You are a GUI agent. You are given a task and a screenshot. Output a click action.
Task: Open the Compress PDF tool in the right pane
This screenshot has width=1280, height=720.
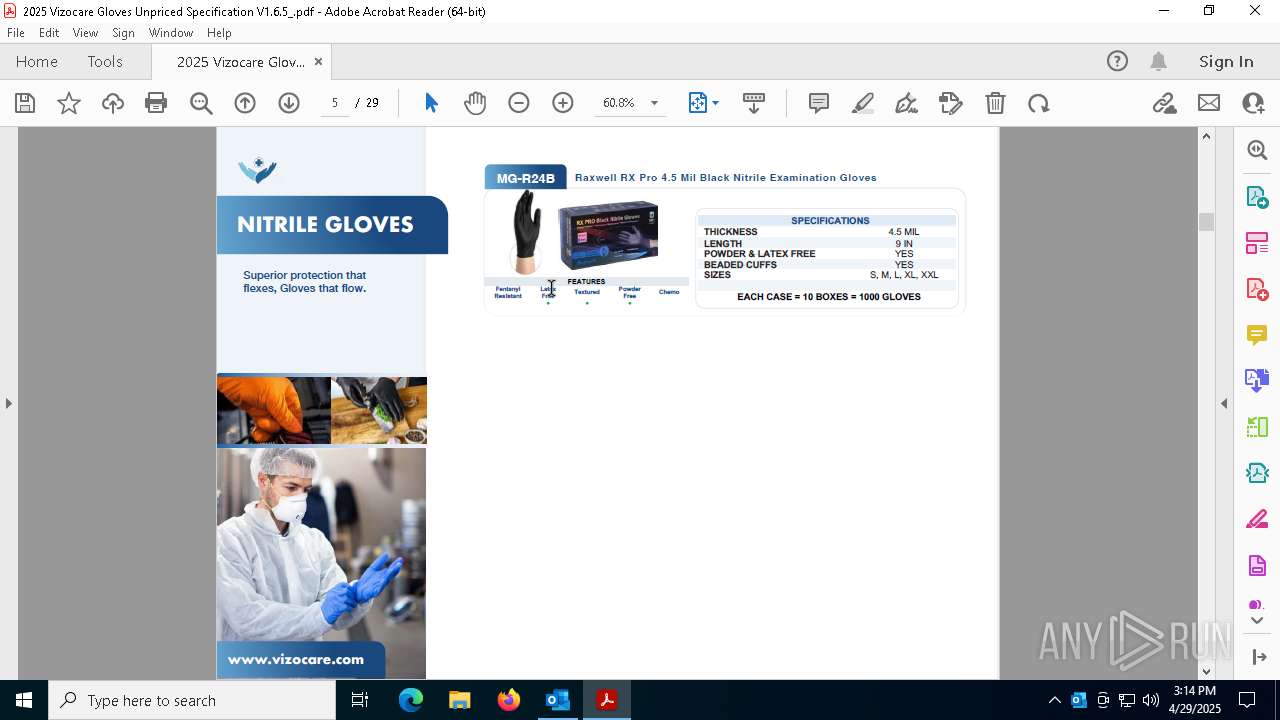click(1257, 473)
